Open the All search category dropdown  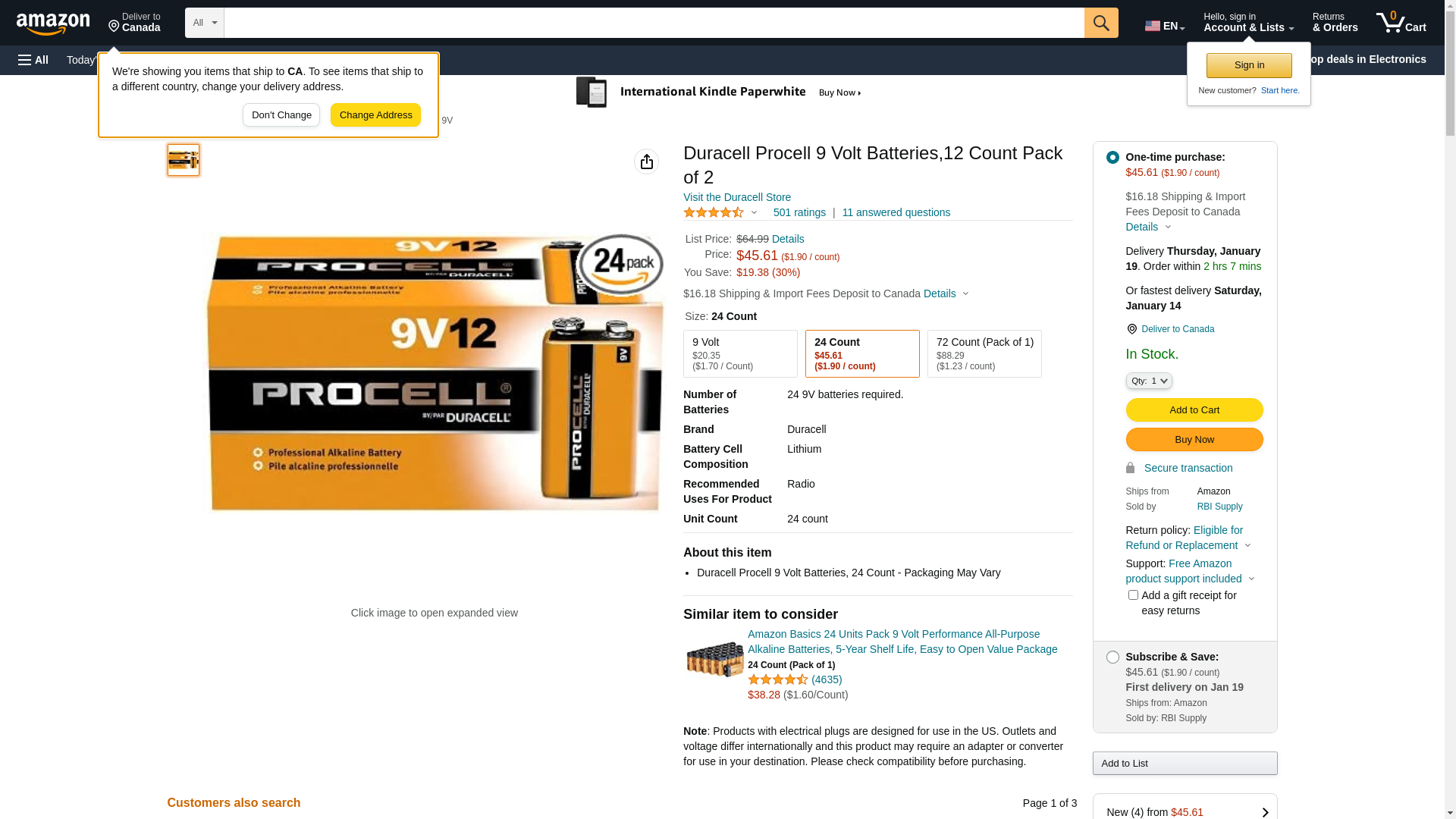[x=205, y=23]
